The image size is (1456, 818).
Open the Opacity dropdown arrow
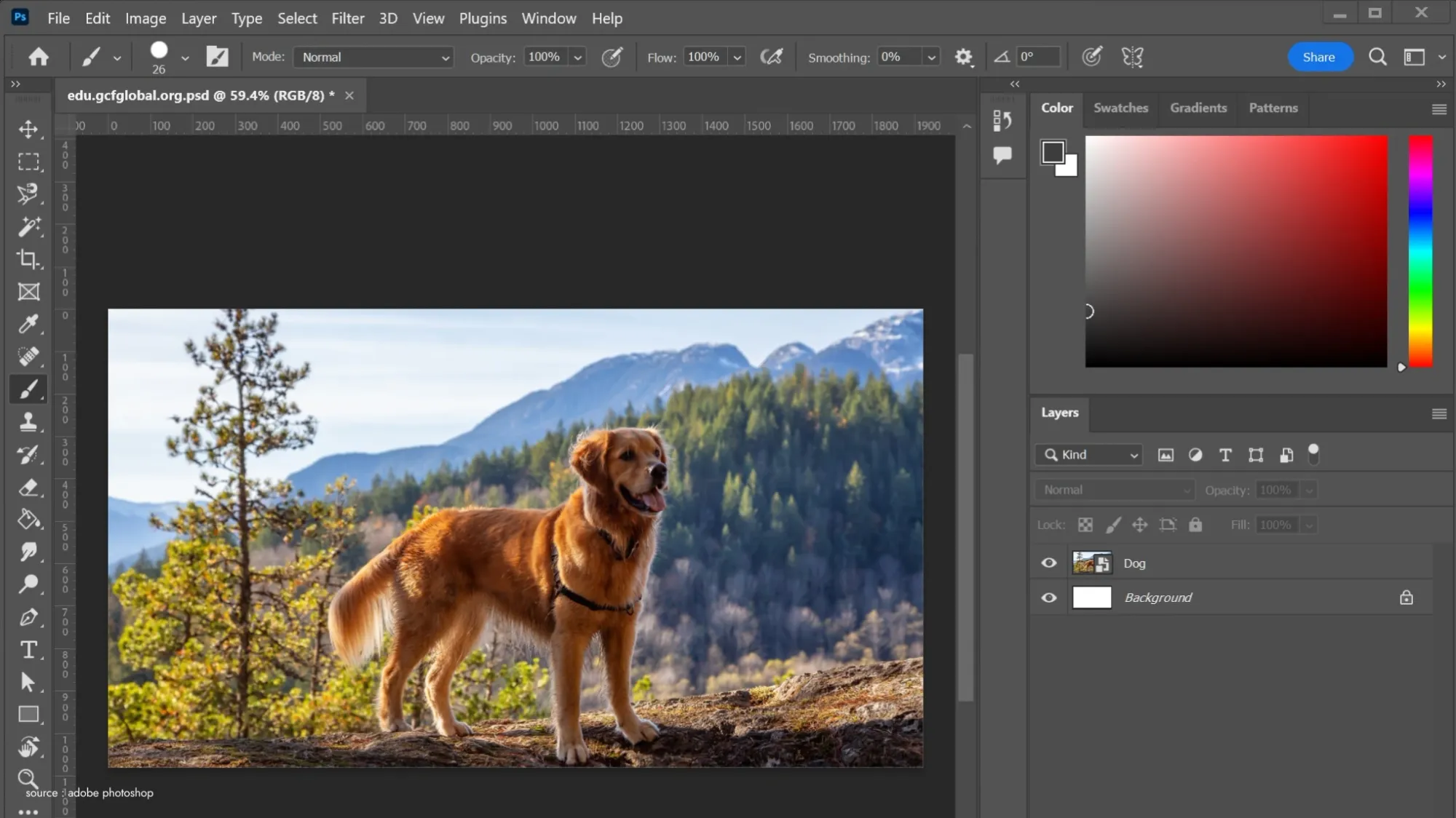pos(577,57)
